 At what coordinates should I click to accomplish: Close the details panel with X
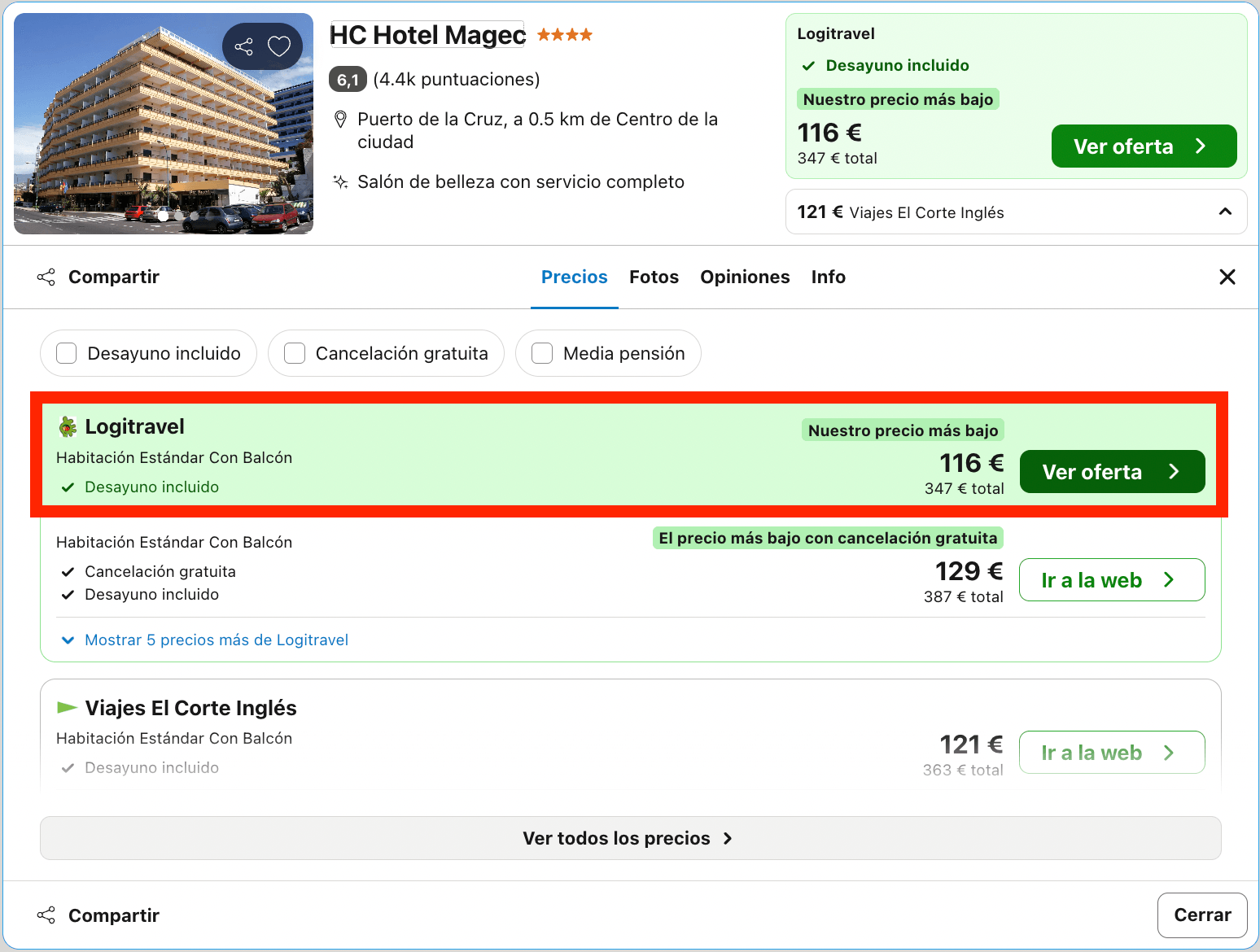[1227, 277]
